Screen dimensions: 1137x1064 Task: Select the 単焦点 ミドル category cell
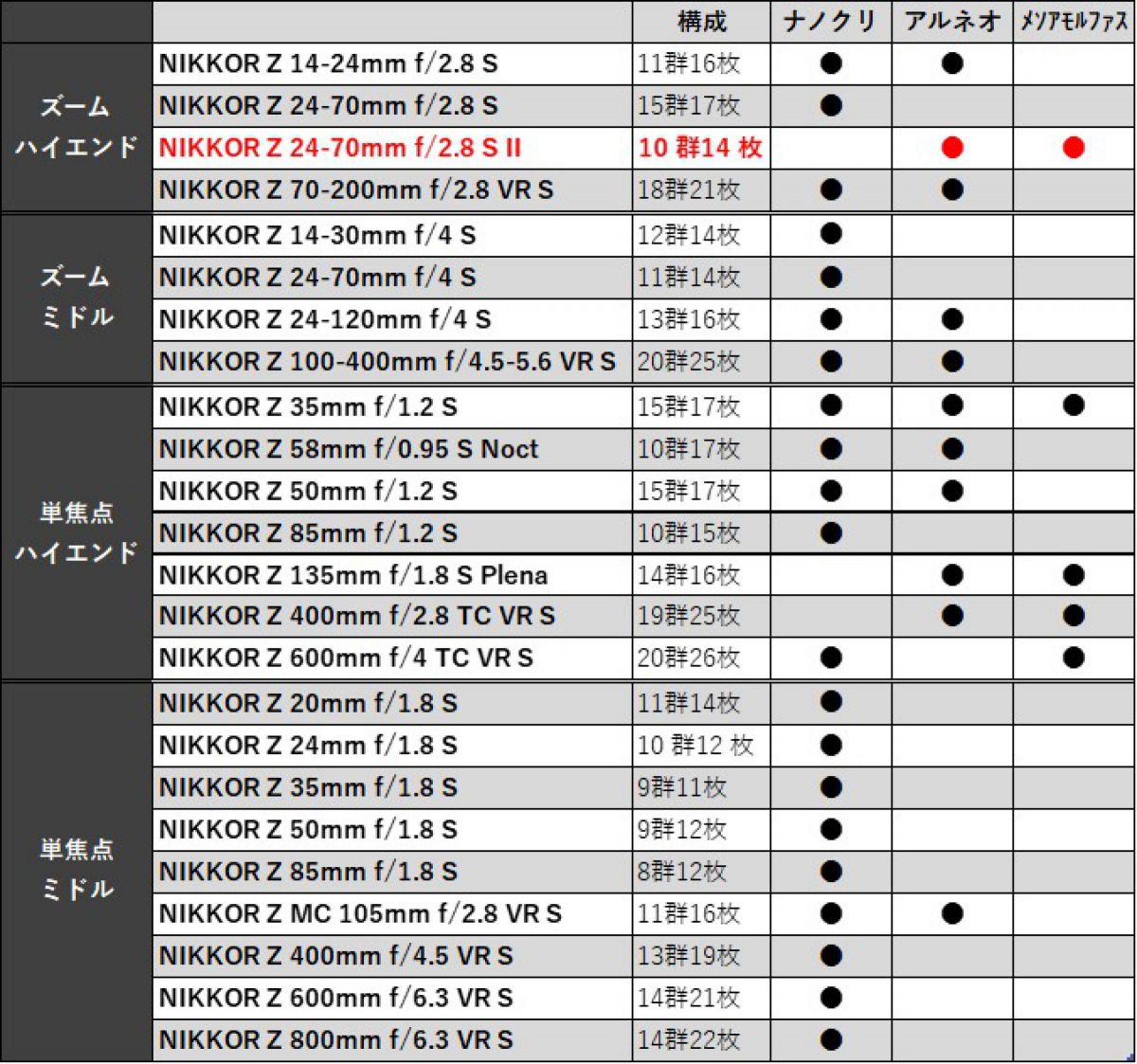[x=77, y=872]
